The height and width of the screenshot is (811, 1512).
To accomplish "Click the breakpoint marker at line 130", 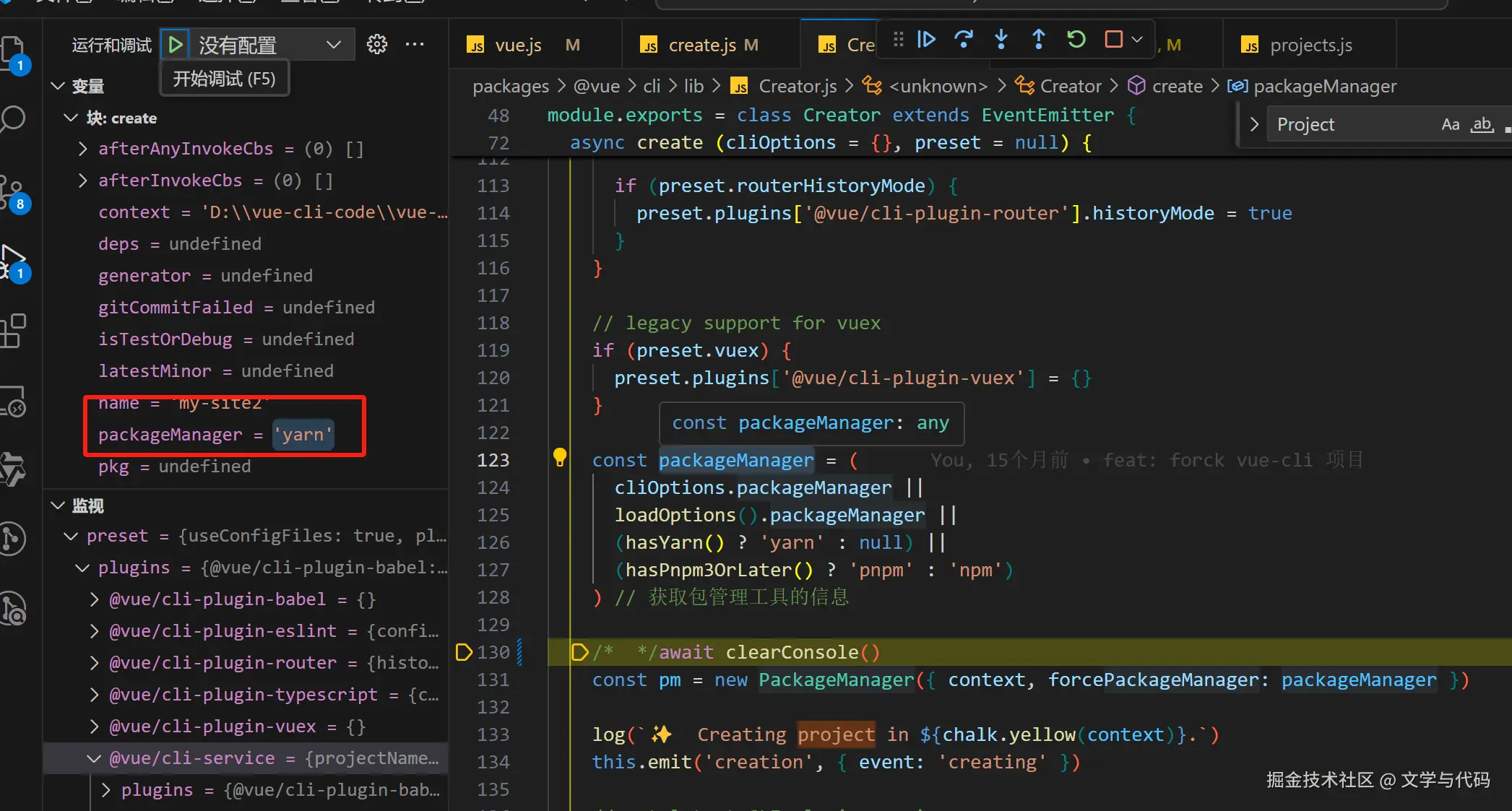I will [x=464, y=652].
